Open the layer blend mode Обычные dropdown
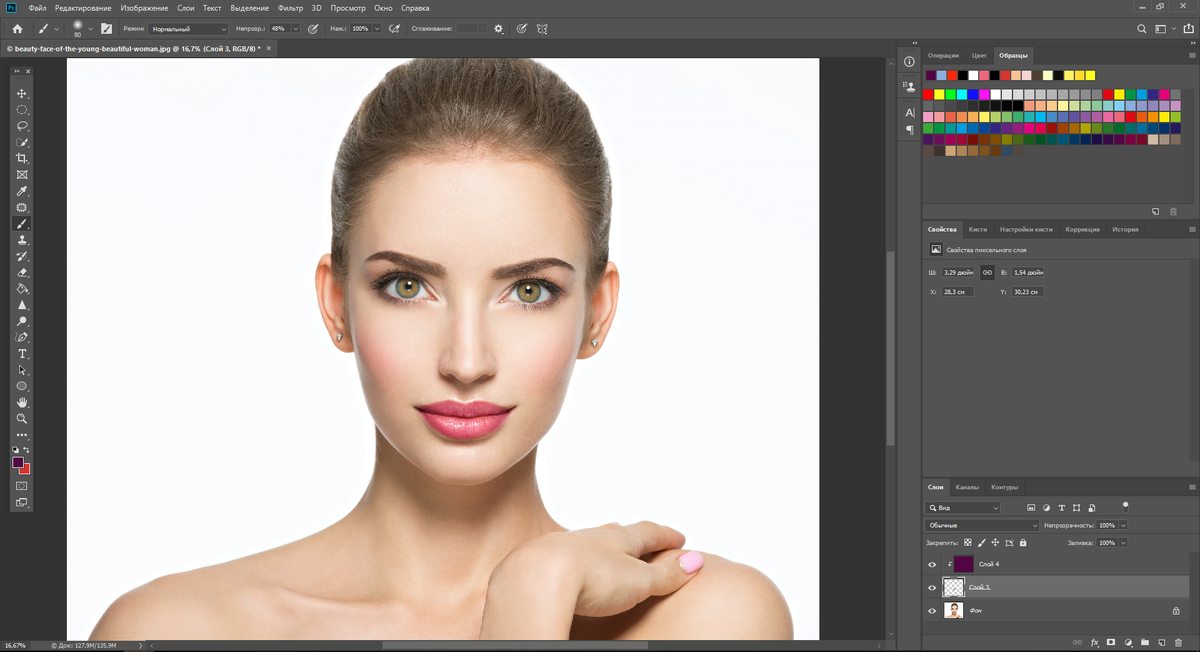1200x652 pixels. click(x=982, y=525)
